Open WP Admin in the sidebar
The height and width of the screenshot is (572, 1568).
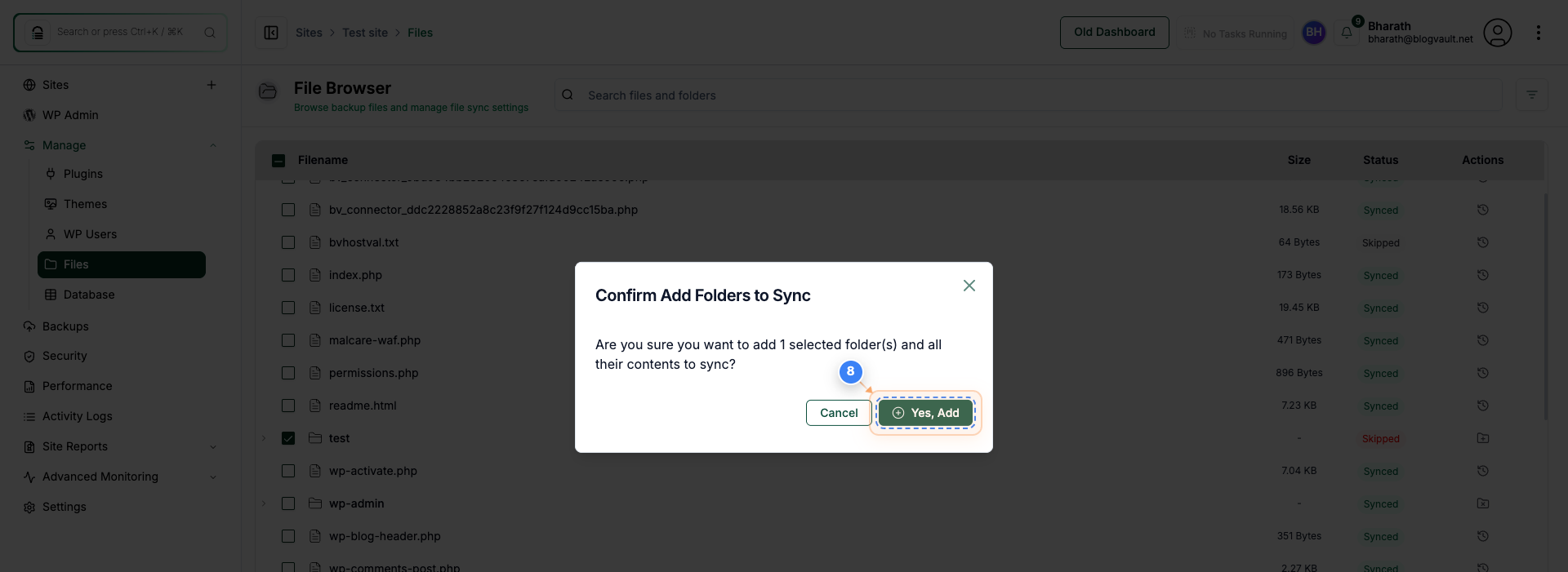pyautogui.click(x=70, y=115)
